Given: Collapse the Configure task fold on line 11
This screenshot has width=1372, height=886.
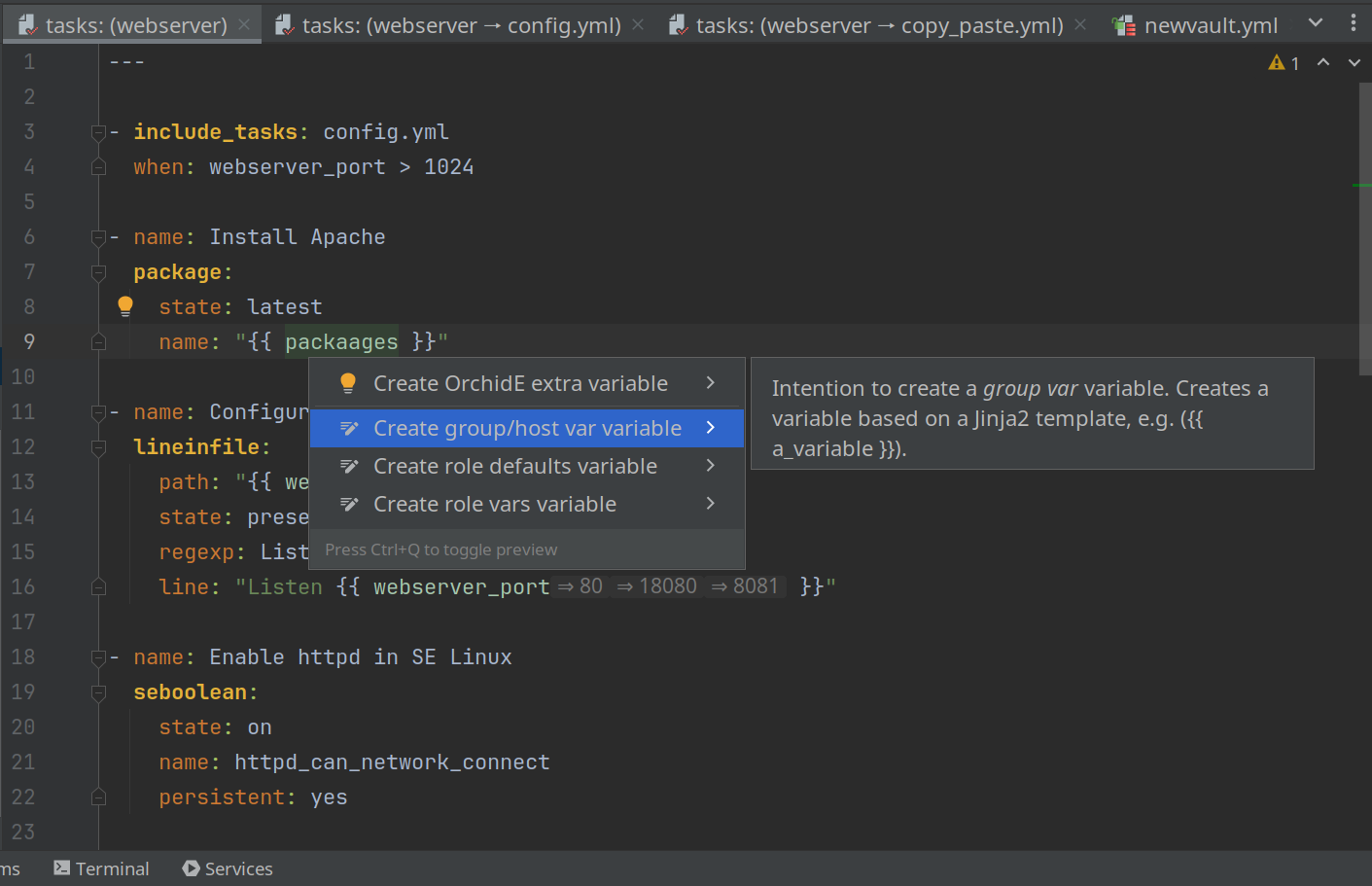Looking at the screenshot, I should tap(98, 412).
